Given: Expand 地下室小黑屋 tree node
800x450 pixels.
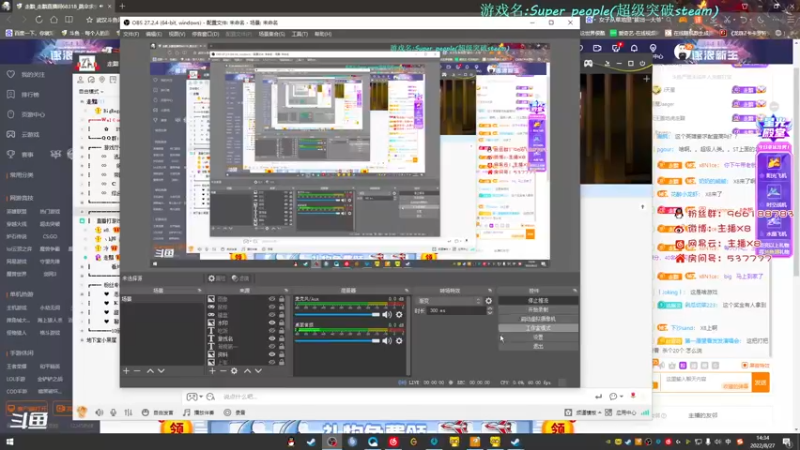Looking at the screenshot, I should pos(82,340).
